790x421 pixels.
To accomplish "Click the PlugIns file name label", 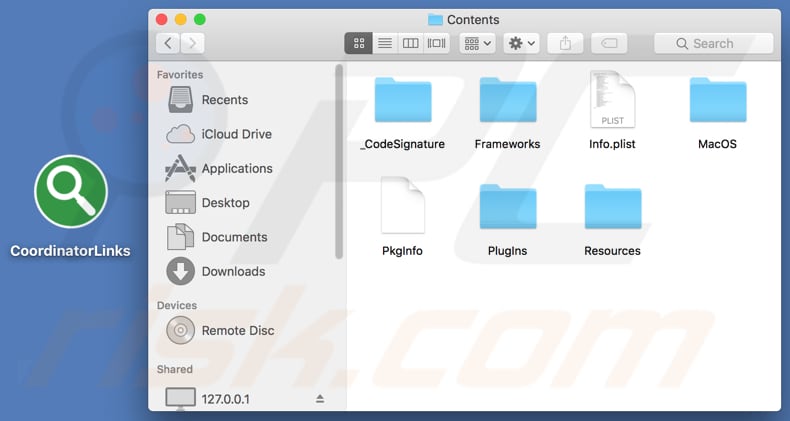I will 507,251.
